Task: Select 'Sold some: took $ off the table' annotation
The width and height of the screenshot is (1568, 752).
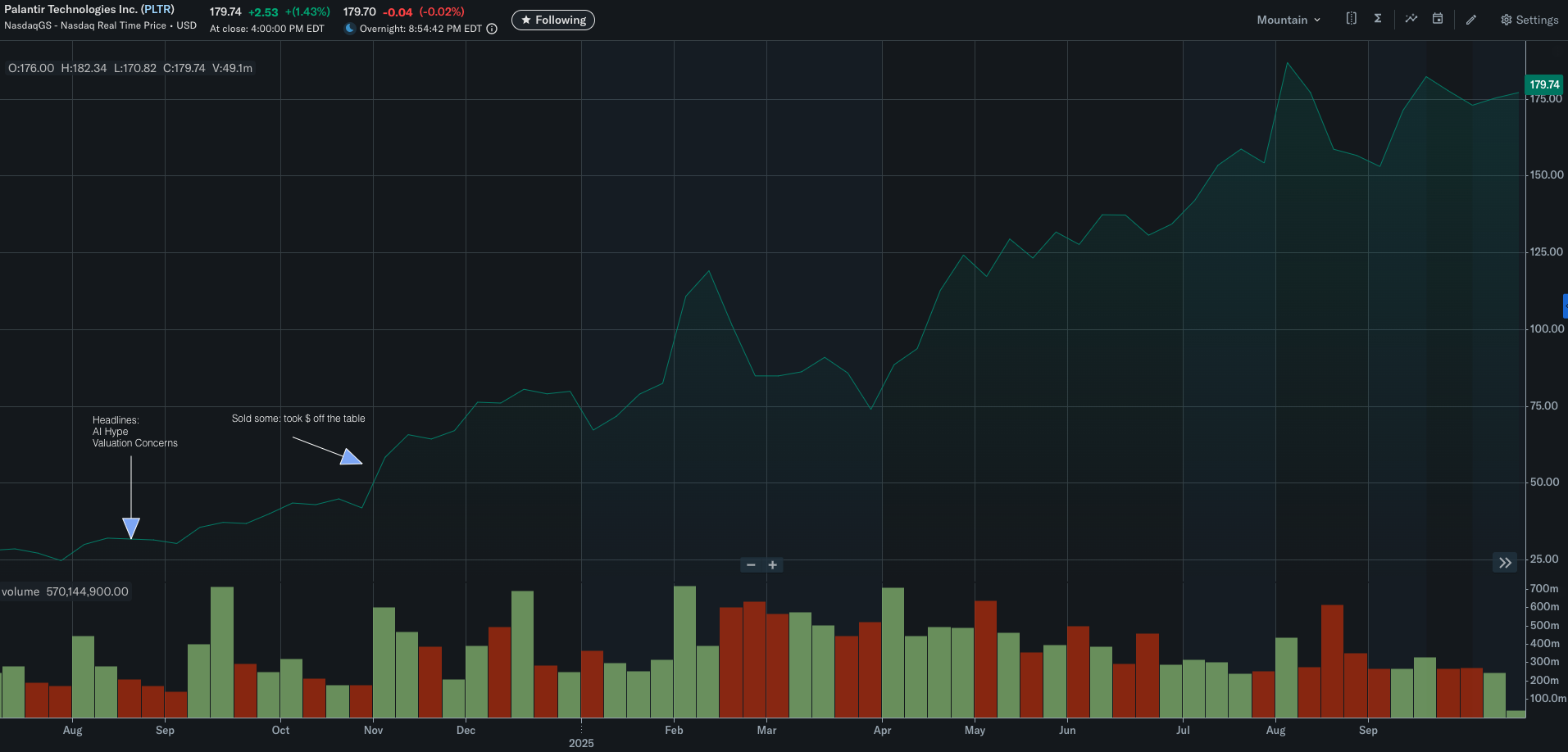Action: click(298, 419)
